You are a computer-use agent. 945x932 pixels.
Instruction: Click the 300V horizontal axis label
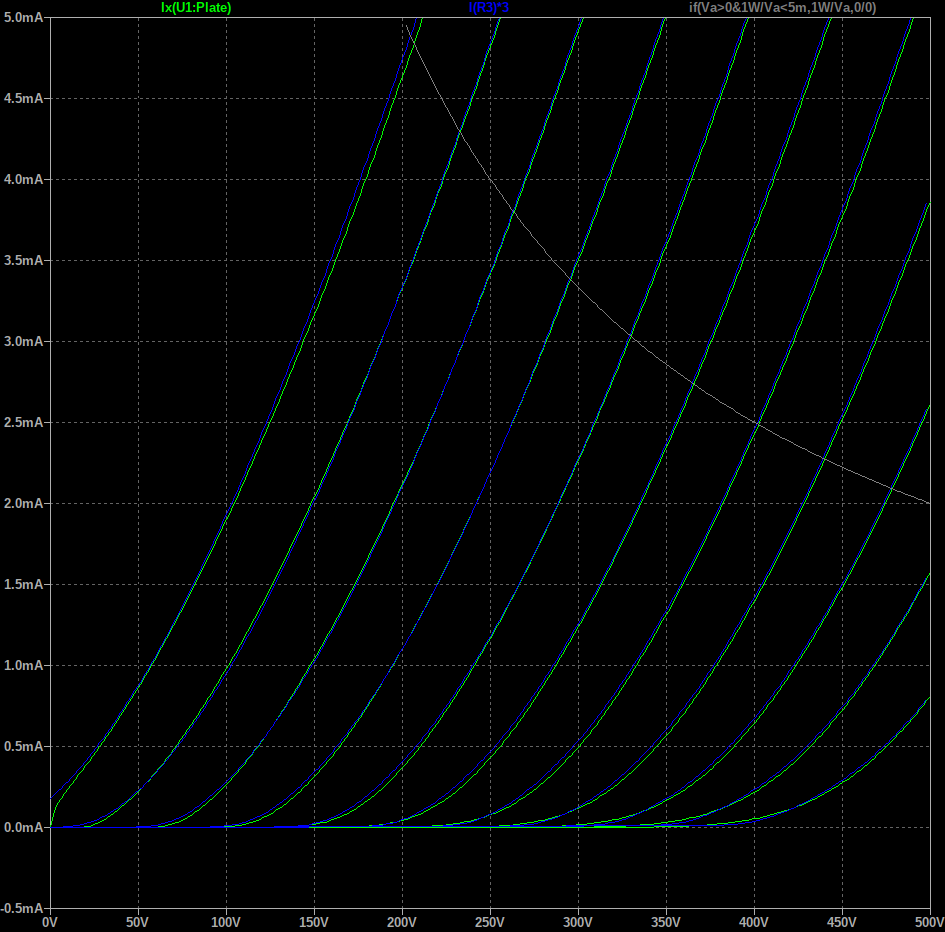coord(577,922)
